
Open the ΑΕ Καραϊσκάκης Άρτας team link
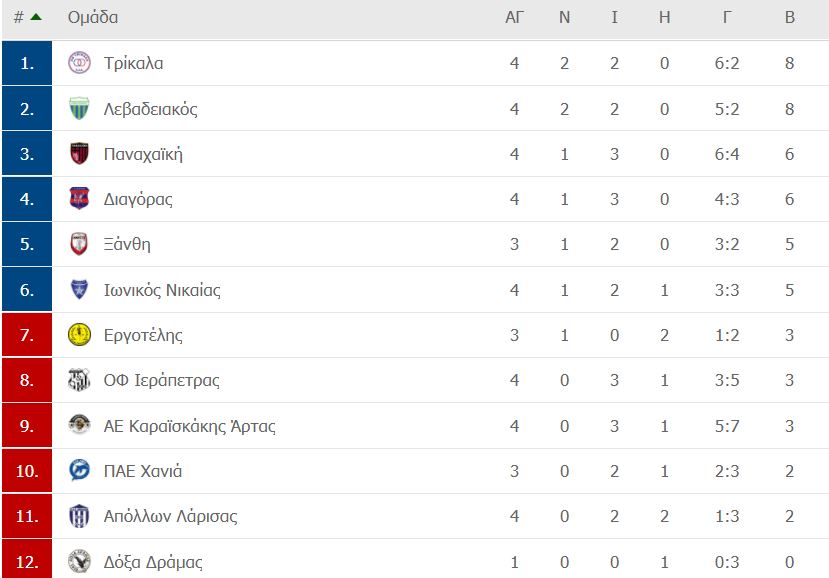coord(189,426)
